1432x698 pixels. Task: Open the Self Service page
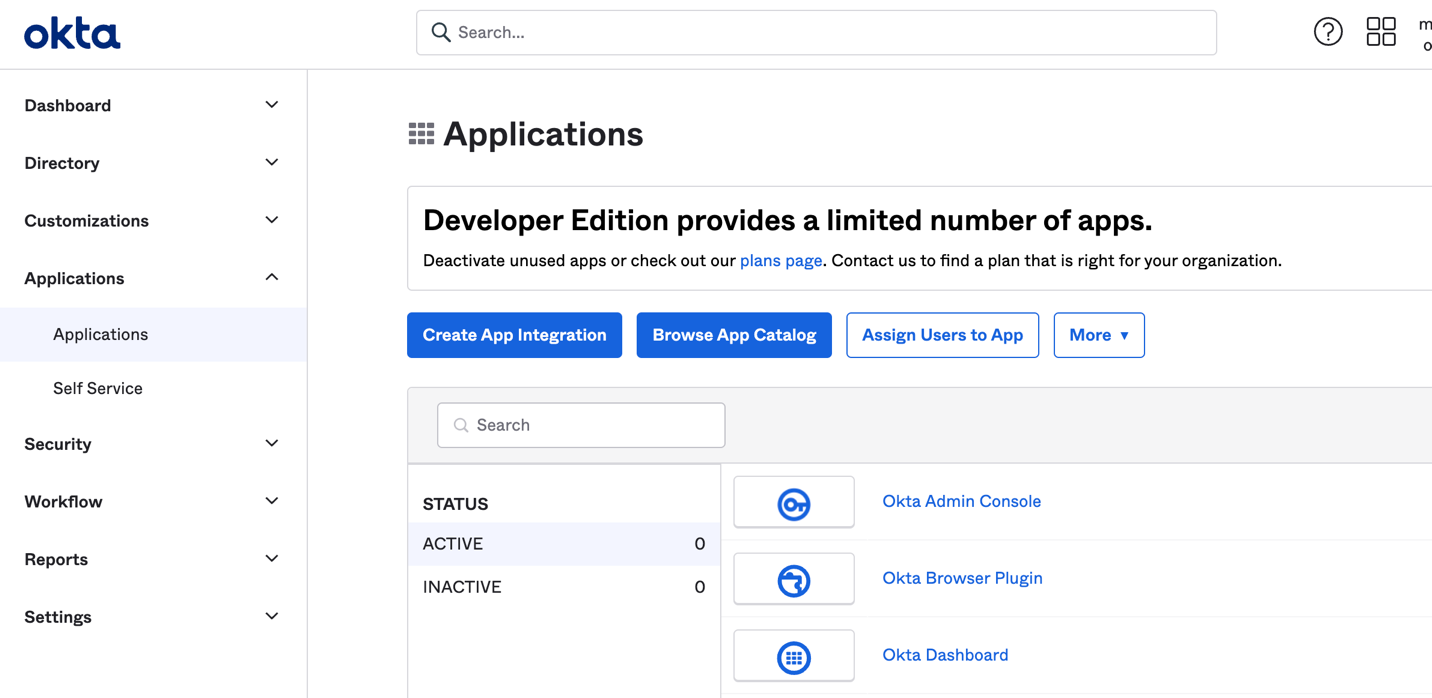[97, 388]
